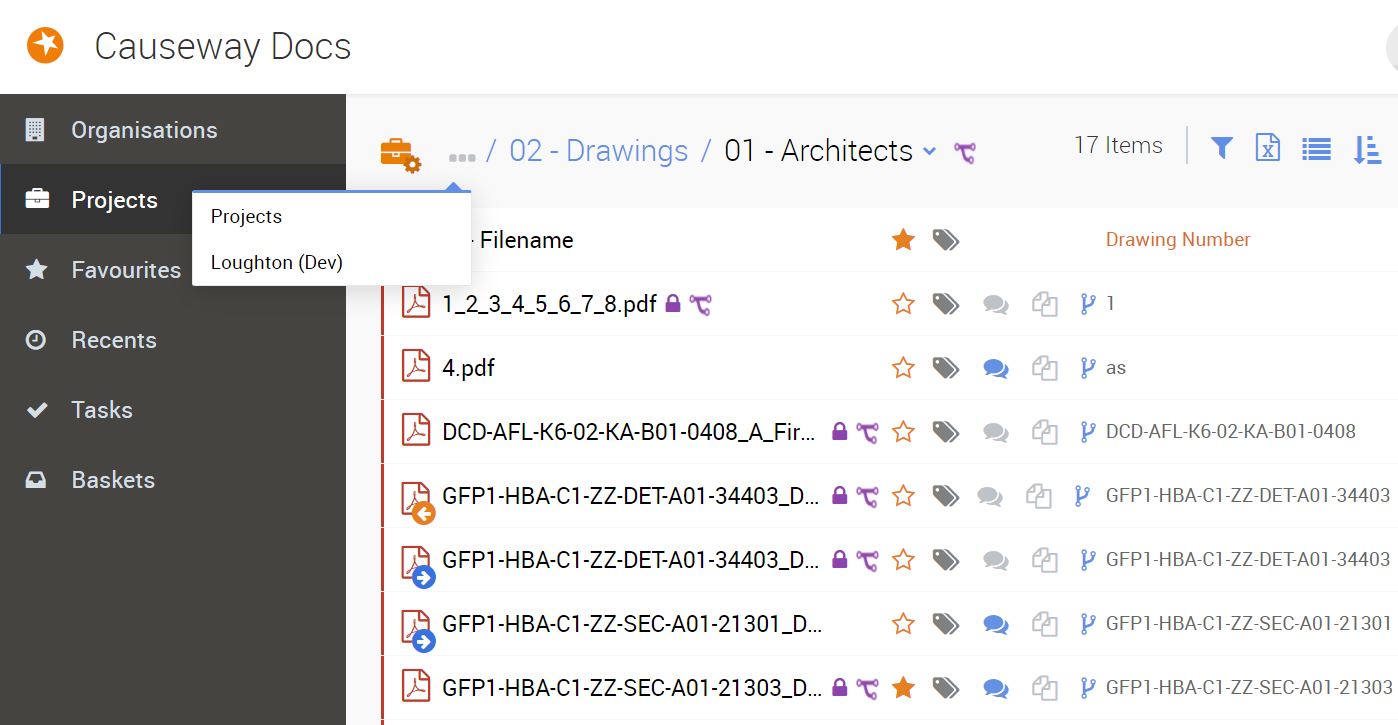Open blue comments icon for SEC-A01-21303 file
Screen dimensions: 1398x725
click(995, 688)
